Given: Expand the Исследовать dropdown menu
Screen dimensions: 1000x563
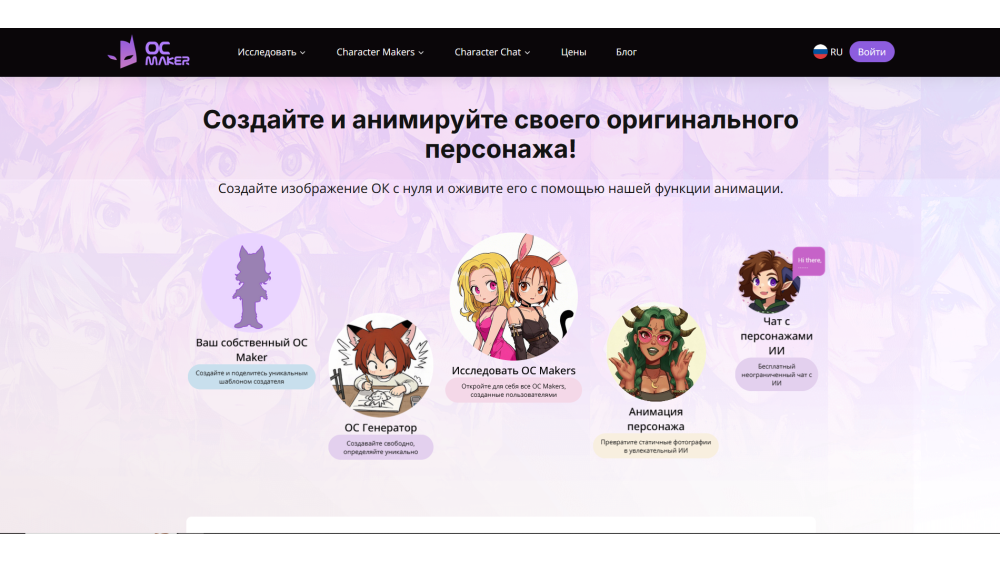Looking at the screenshot, I should pos(271,52).
